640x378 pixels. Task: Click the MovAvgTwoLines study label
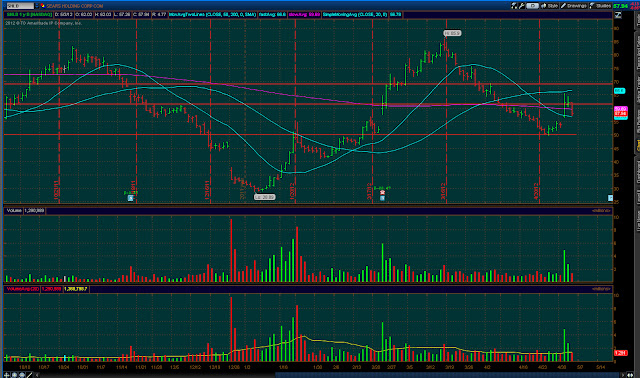[x=213, y=14]
